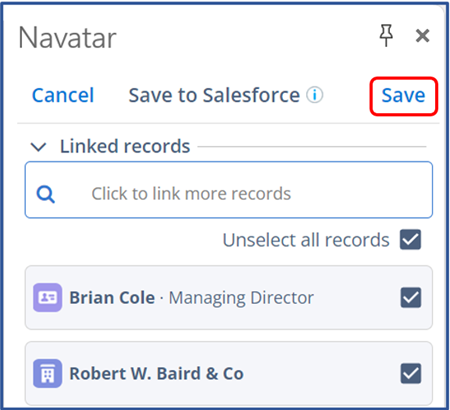
Task: Click the Unselect all records label
Action: pyautogui.click(x=306, y=240)
